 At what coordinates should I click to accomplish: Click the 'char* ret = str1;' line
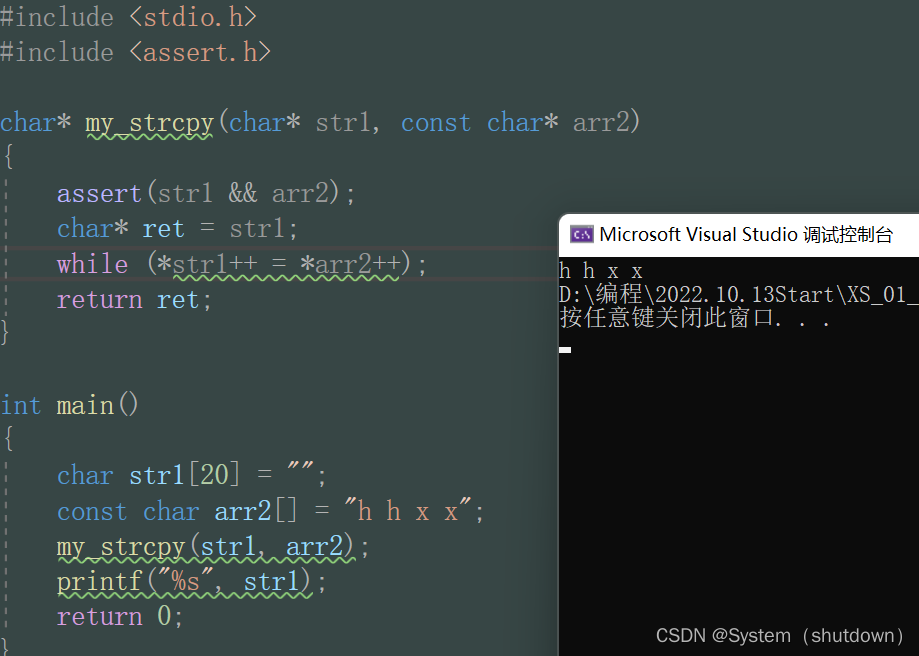click(x=178, y=229)
